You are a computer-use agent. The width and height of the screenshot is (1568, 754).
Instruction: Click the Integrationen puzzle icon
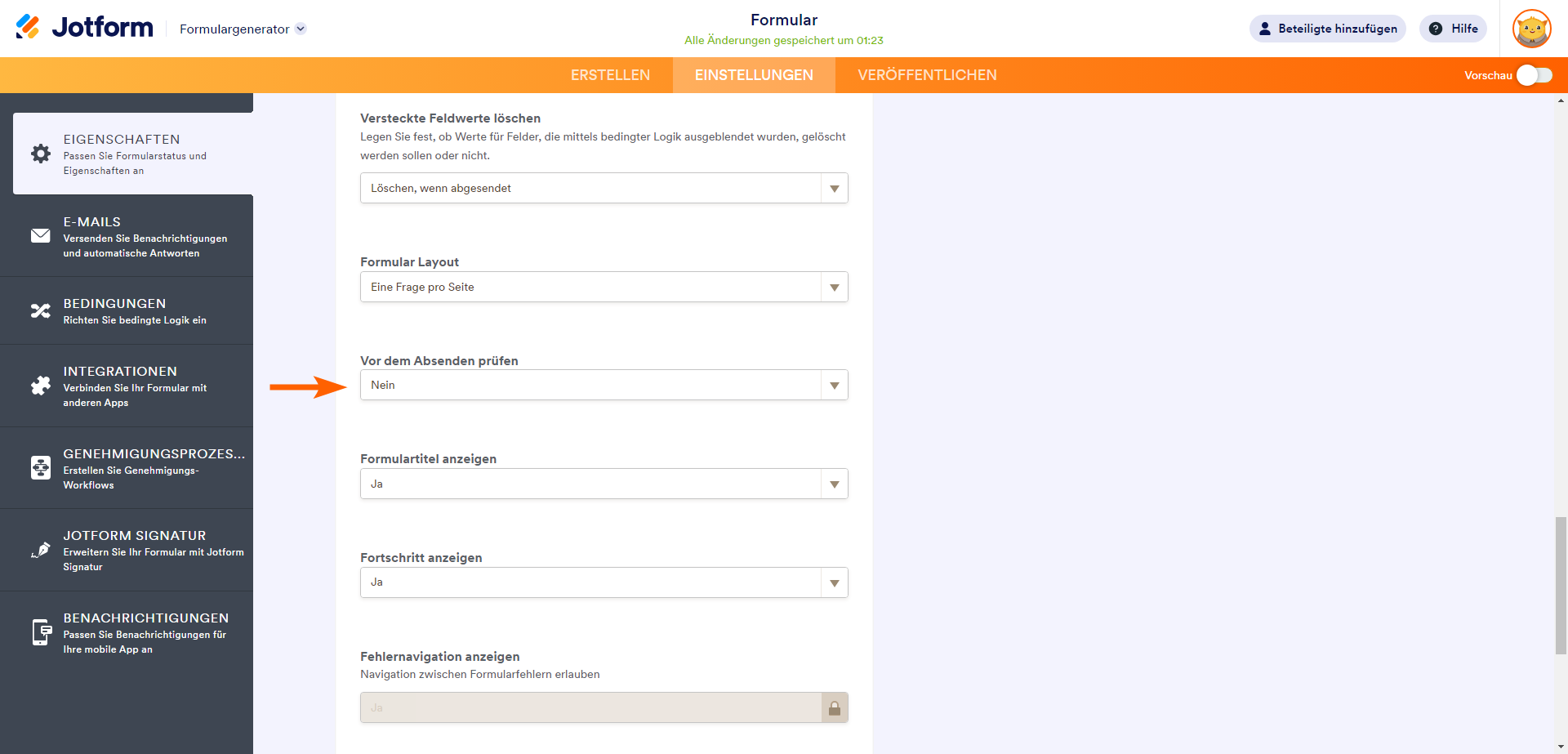[41, 386]
